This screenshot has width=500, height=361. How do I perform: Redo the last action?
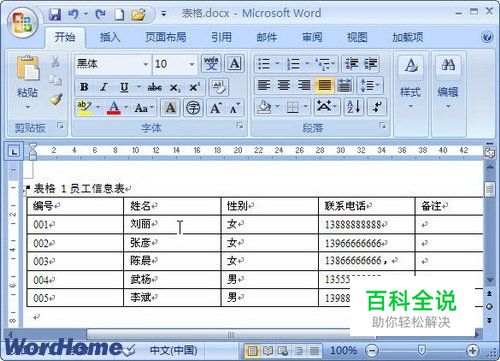tap(100, 14)
